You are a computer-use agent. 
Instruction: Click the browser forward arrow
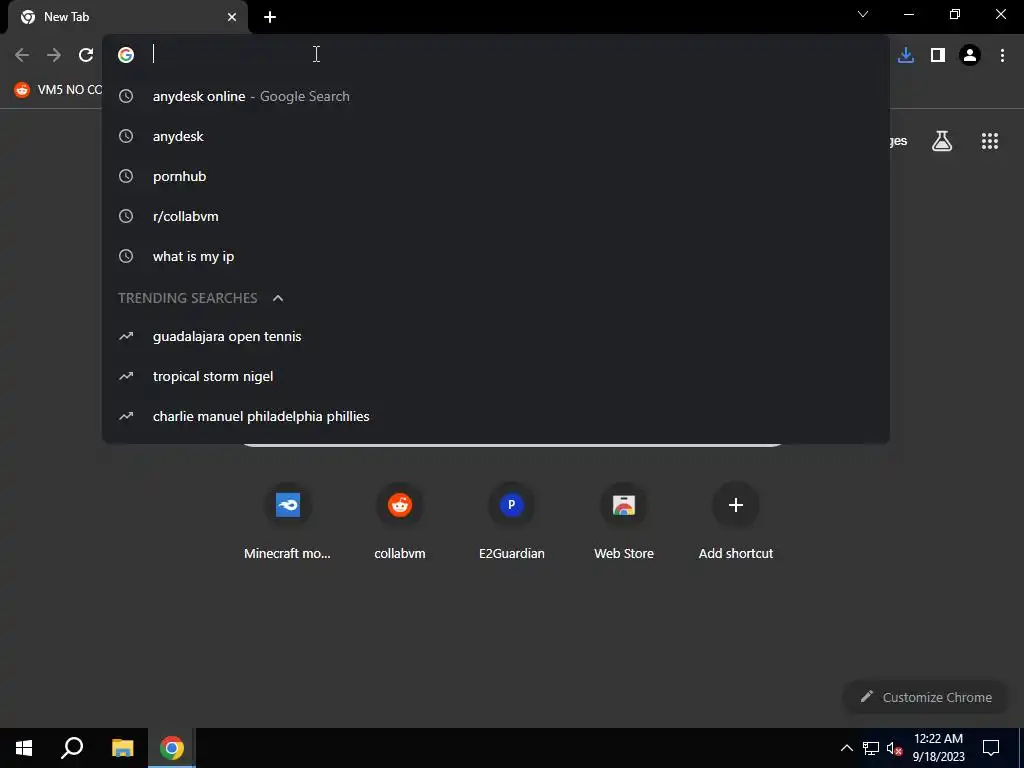click(x=54, y=55)
